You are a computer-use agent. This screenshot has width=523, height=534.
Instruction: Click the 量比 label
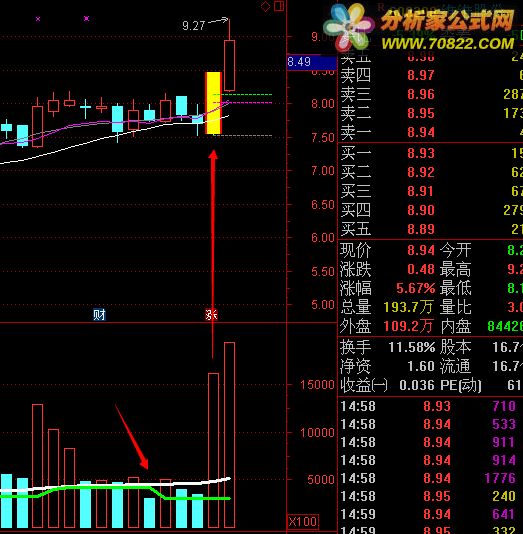[x=456, y=308]
